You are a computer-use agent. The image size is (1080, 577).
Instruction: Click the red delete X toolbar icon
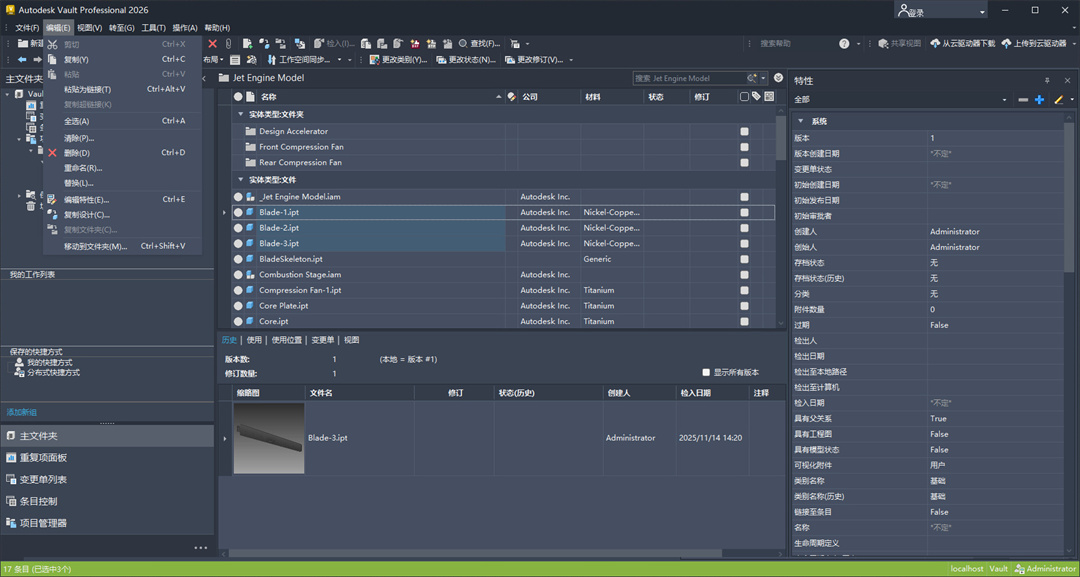[x=212, y=44]
